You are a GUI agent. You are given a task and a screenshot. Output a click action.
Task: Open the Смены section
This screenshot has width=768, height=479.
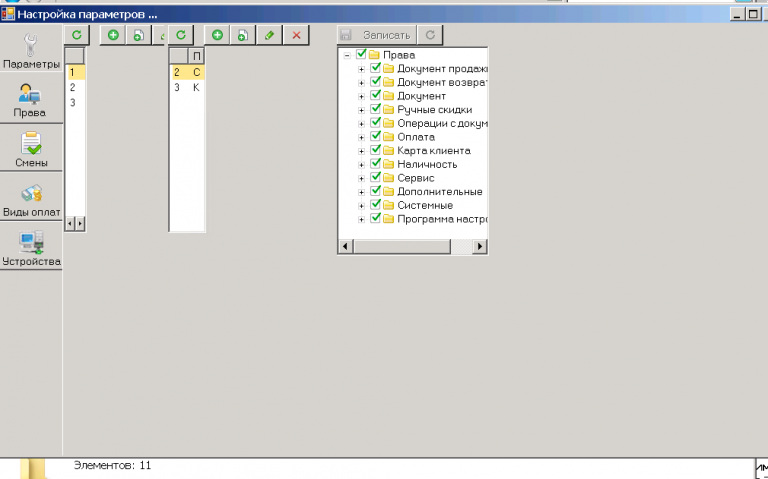point(31,149)
